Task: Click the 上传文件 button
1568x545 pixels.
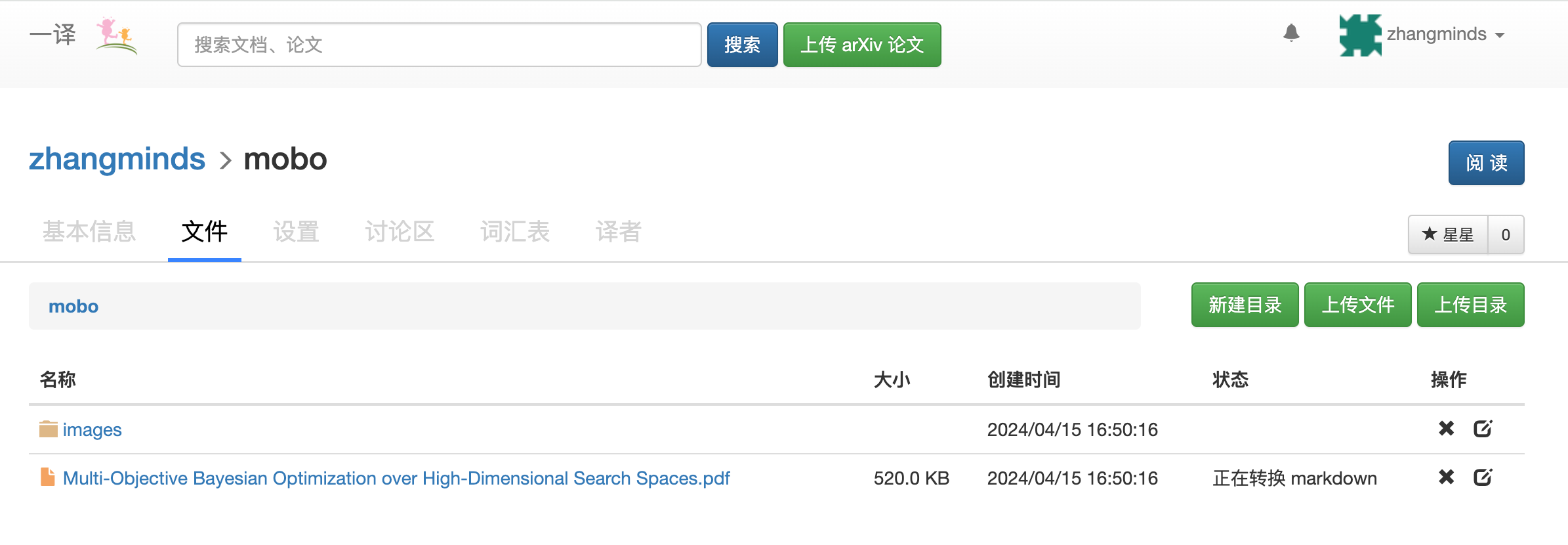Action: click(x=1357, y=305)
